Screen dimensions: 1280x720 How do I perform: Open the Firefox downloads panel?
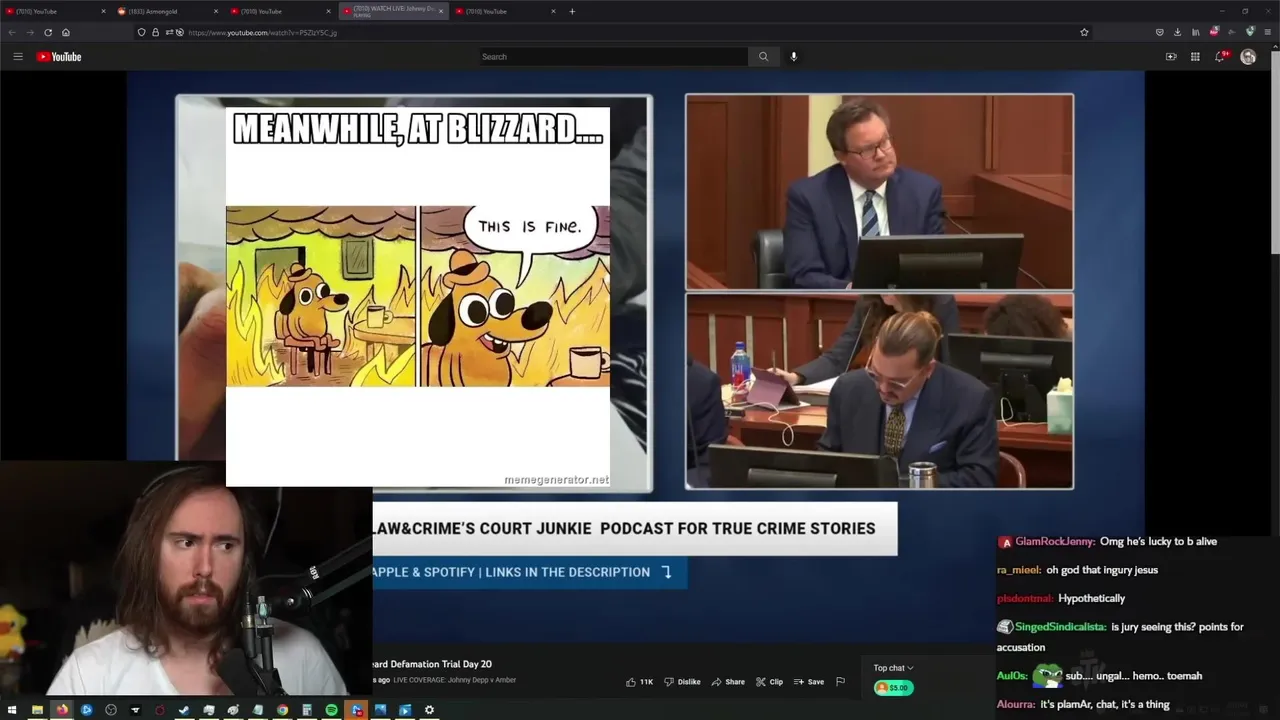[1177, 32]
